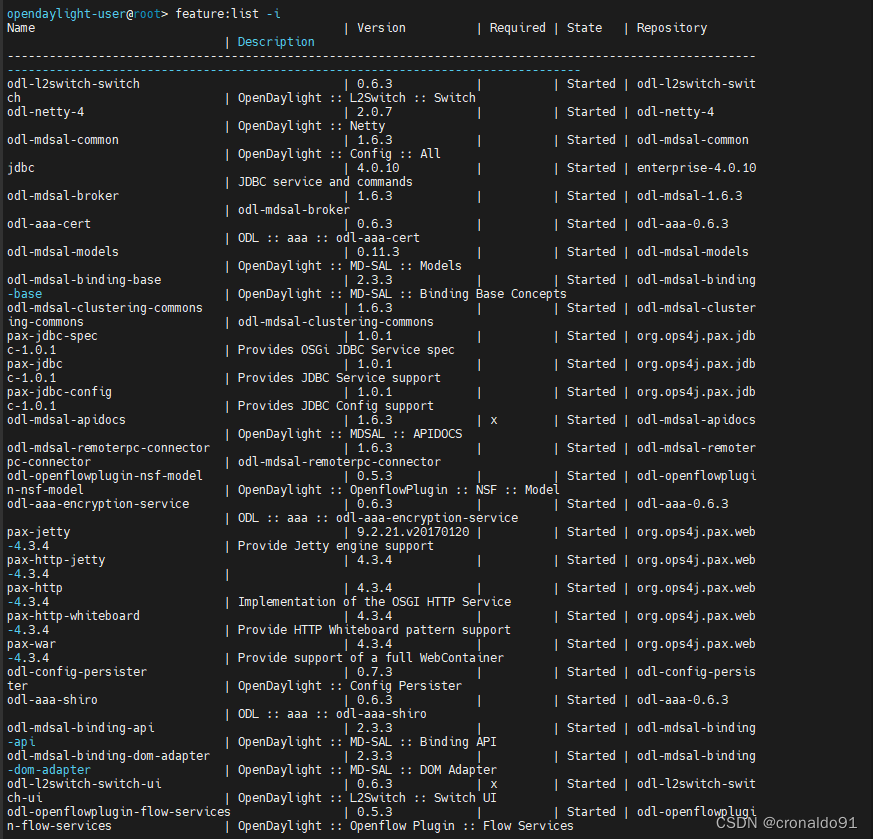873x839 pixels.
Task: Select 'Provides JDBC Config support' description
Action: point(336,406)
